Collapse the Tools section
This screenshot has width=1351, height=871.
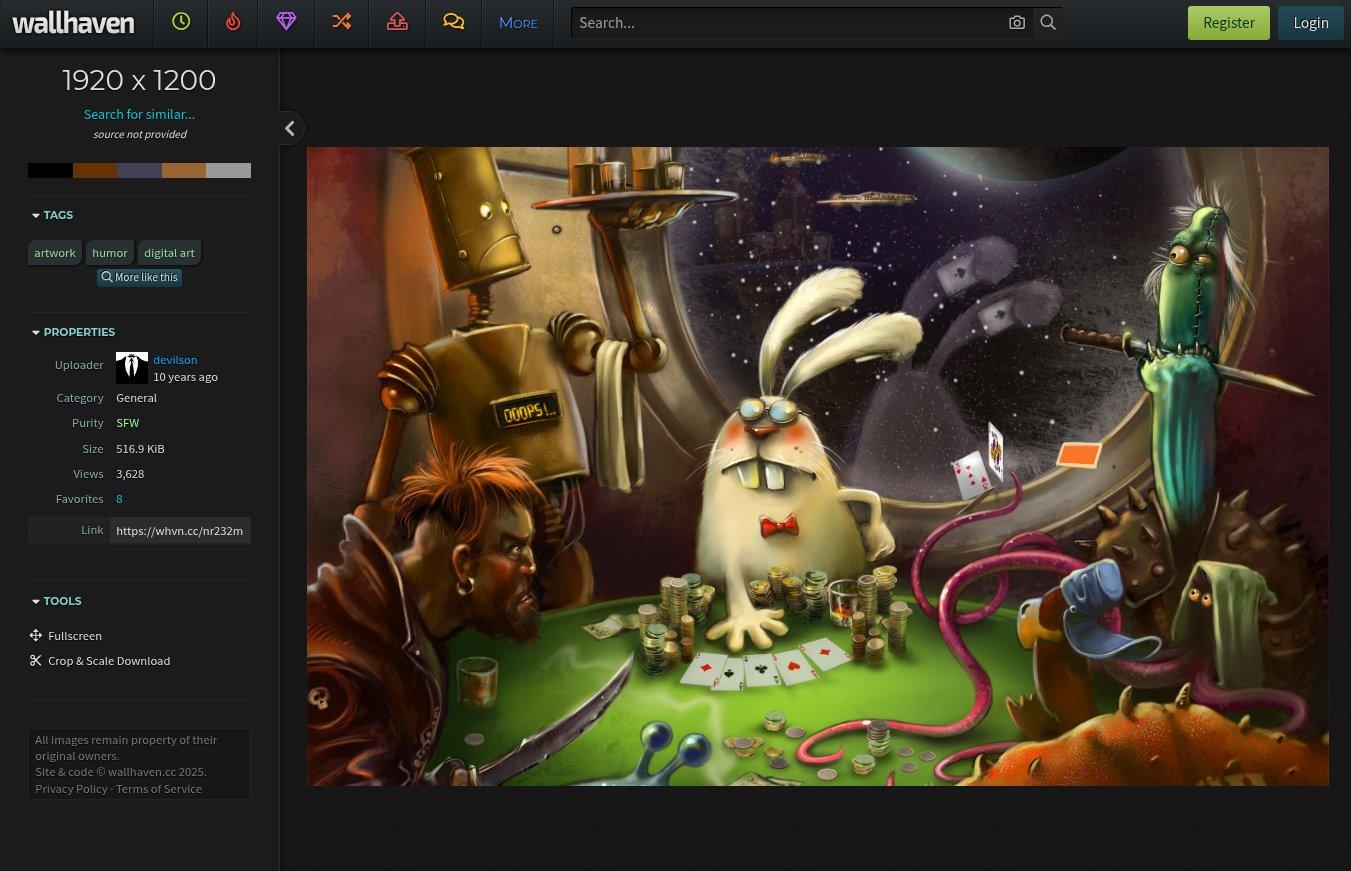(x=56, y=601)
